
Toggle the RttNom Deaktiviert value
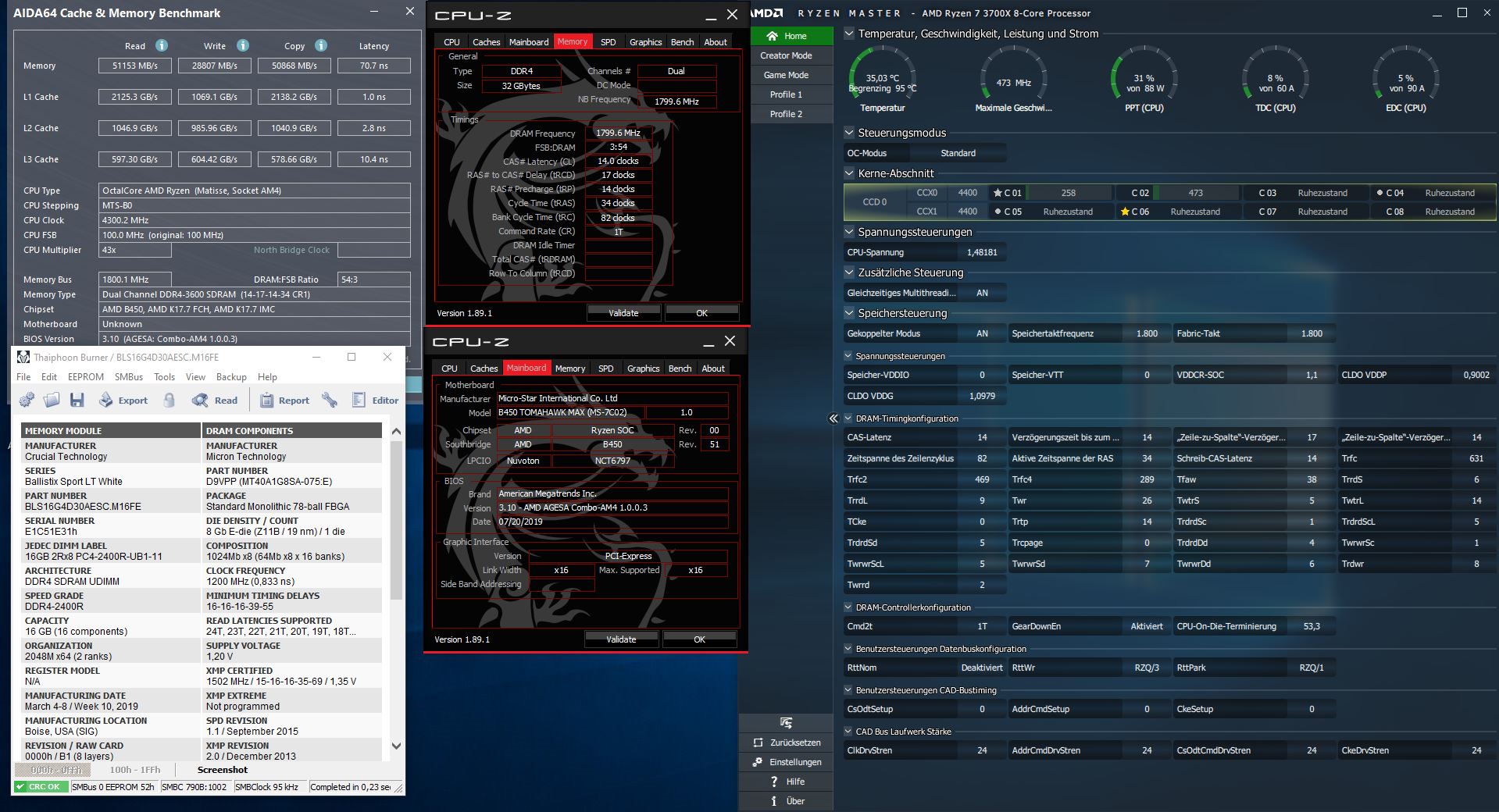point(982,668)
